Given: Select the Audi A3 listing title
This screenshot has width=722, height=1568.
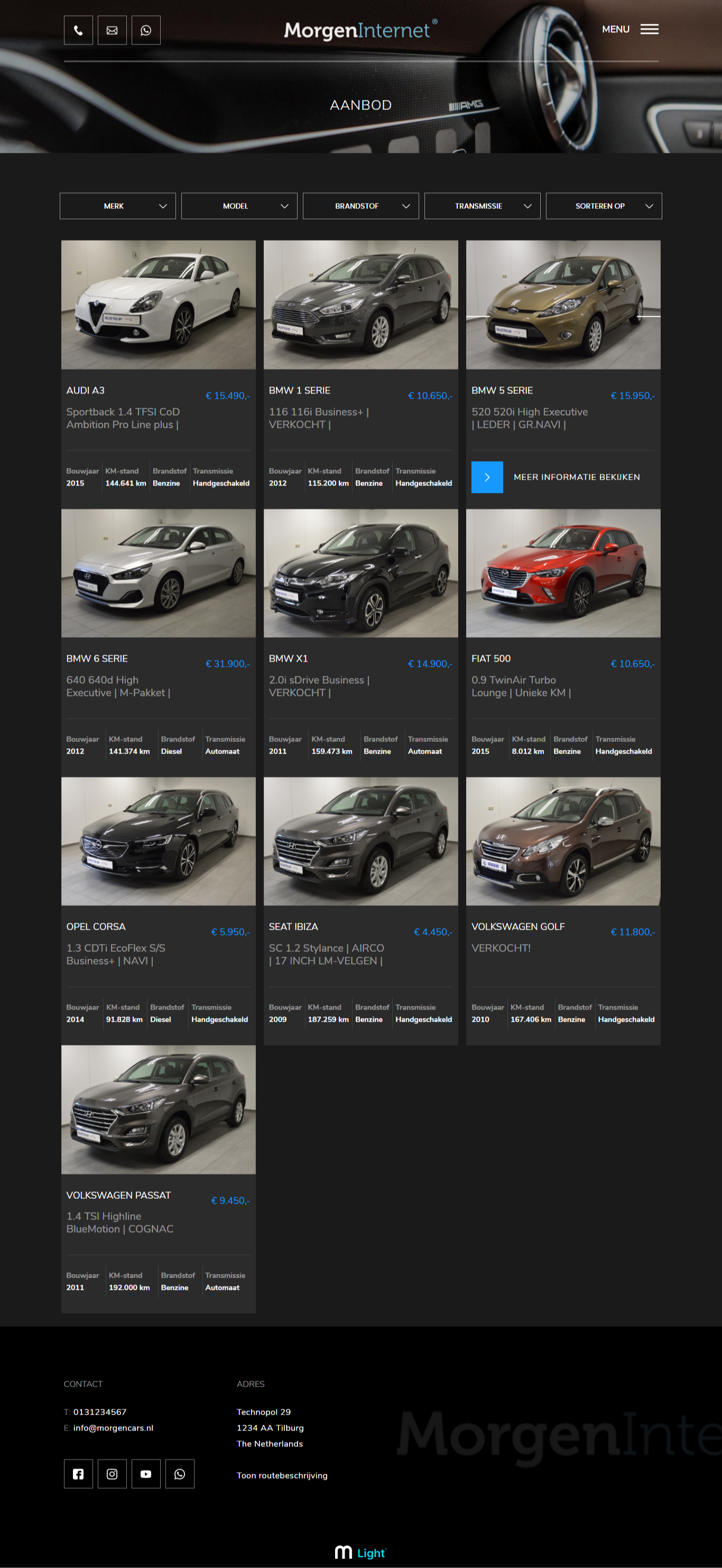Looking at the screenshot, I should pos(86,391).
